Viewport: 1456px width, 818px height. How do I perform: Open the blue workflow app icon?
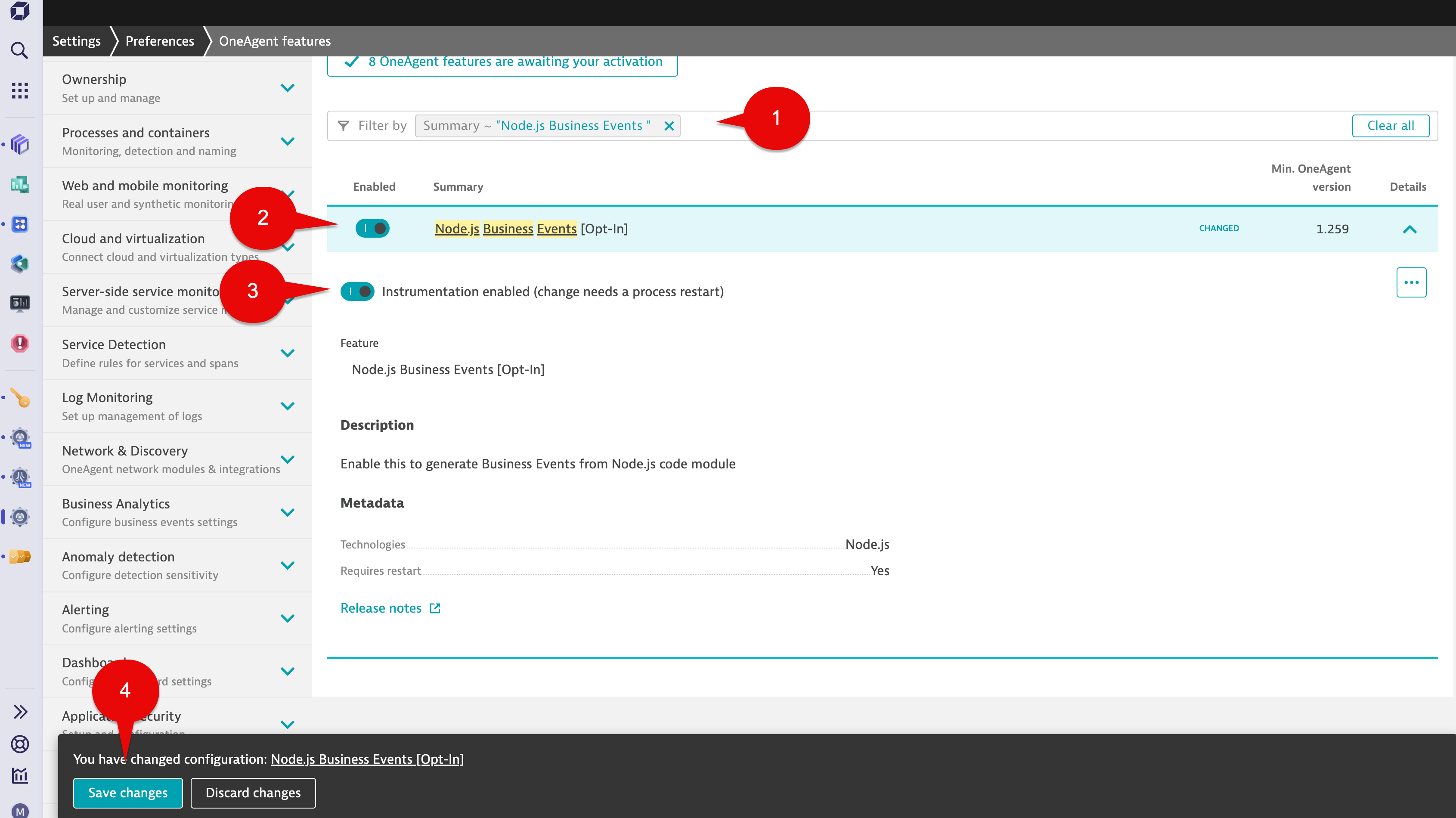(20, 224)
